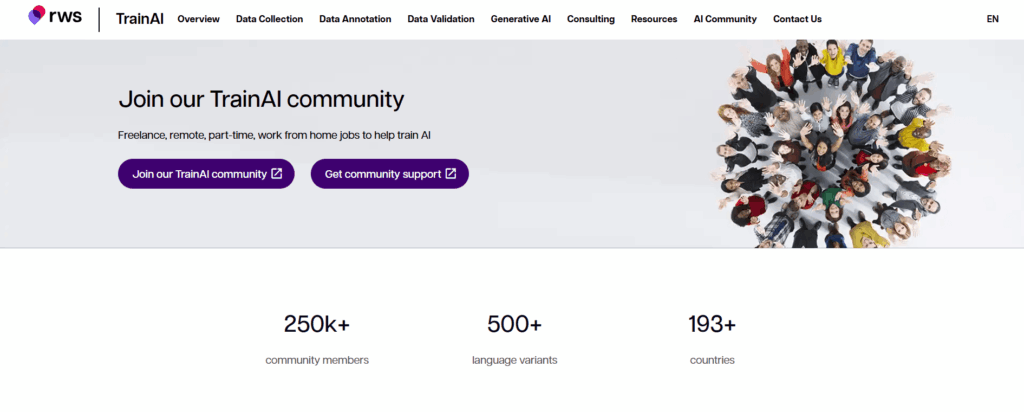Click the 250k+ community members statistic
Viewport: 1024px width, 412px height.
(317, 338)
